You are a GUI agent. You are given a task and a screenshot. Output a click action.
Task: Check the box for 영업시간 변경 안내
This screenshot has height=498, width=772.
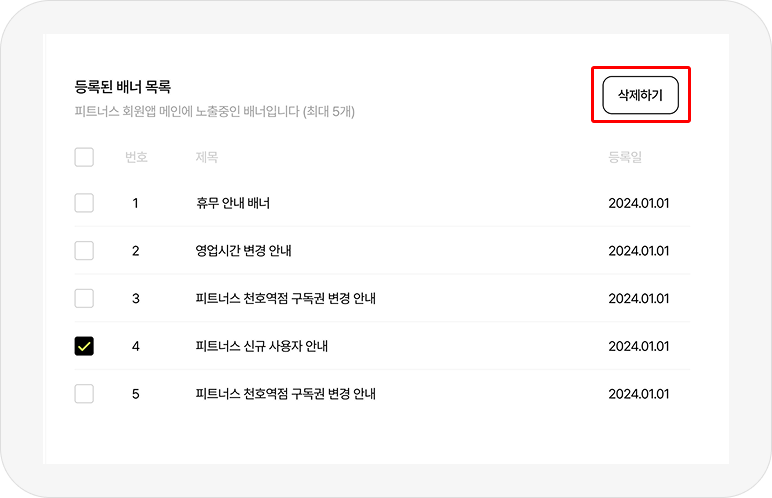point(84,251)
